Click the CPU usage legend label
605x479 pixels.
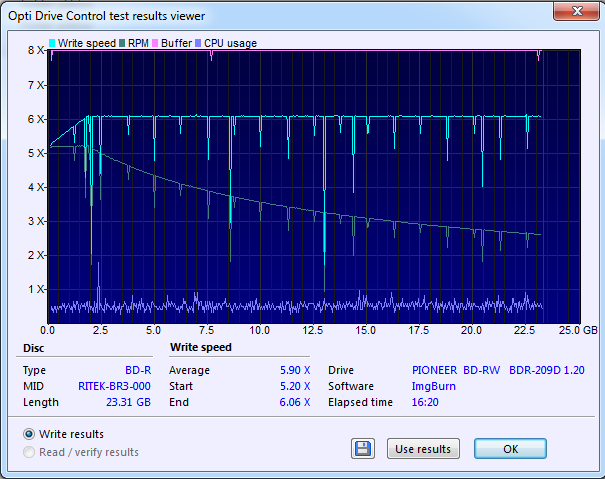(230, 43)
